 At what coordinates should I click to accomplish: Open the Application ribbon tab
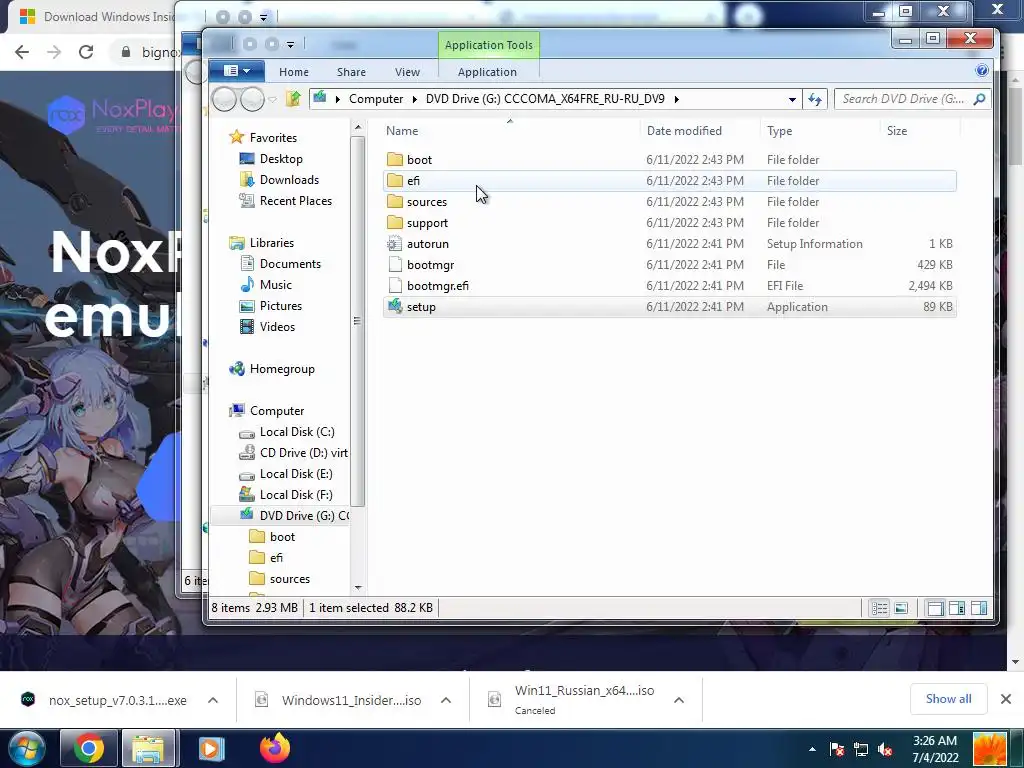point(487,72)
